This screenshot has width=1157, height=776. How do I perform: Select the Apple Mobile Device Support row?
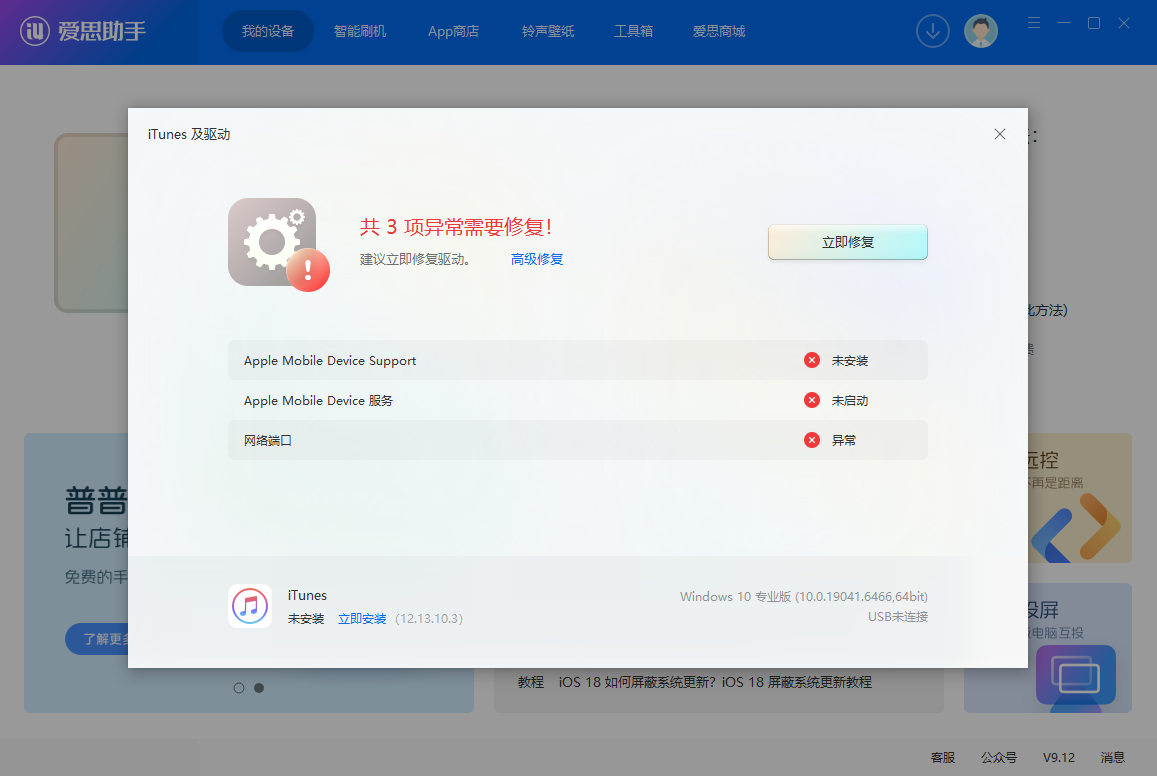click(x=578, y=360)
